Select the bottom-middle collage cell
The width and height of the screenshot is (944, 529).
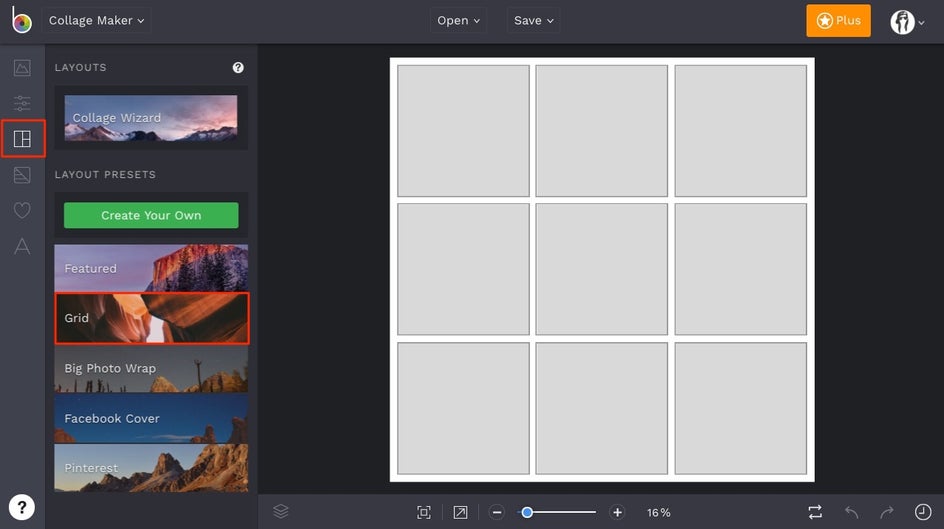pyautogui.click(x=601, y=408)
